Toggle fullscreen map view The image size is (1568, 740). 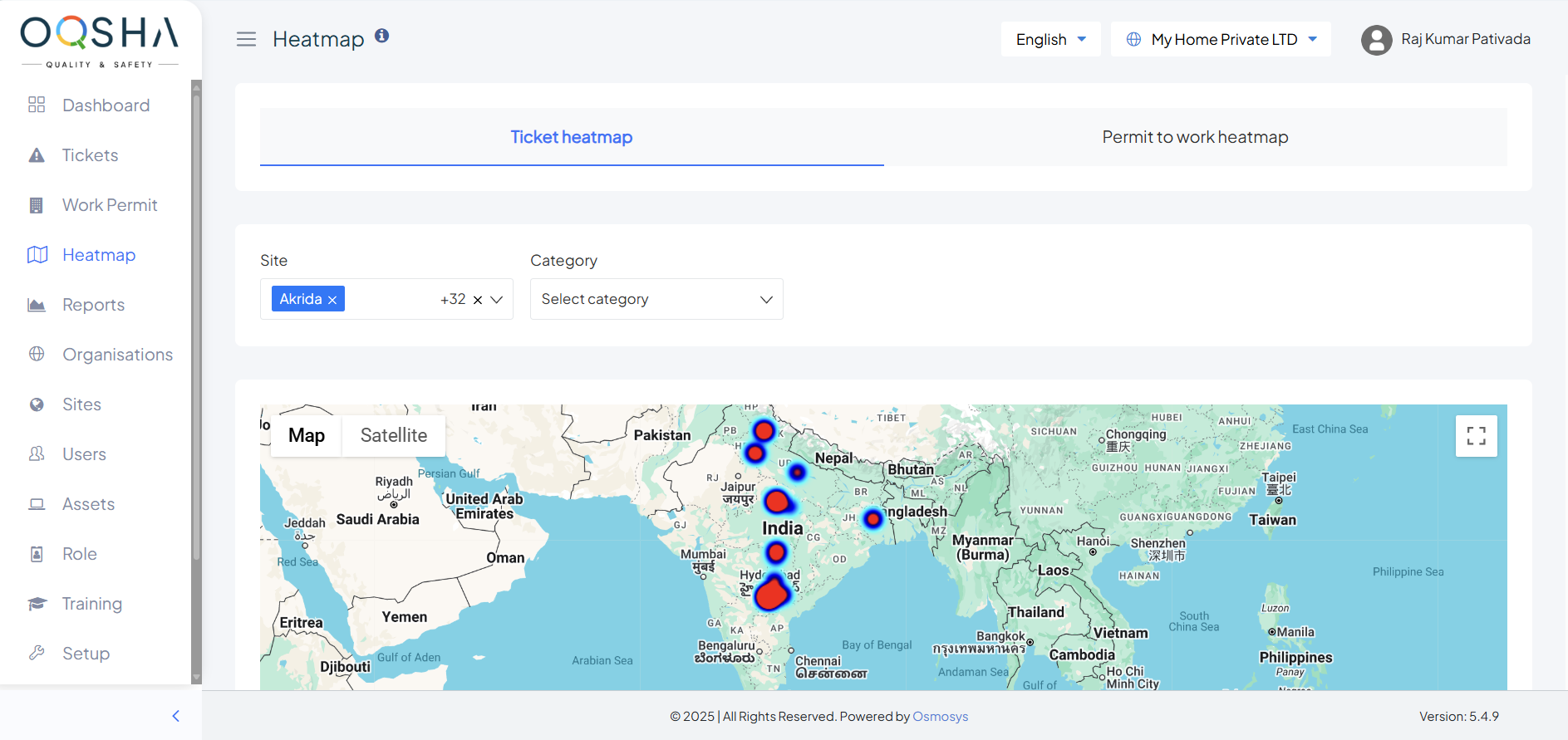(1476, 436)
